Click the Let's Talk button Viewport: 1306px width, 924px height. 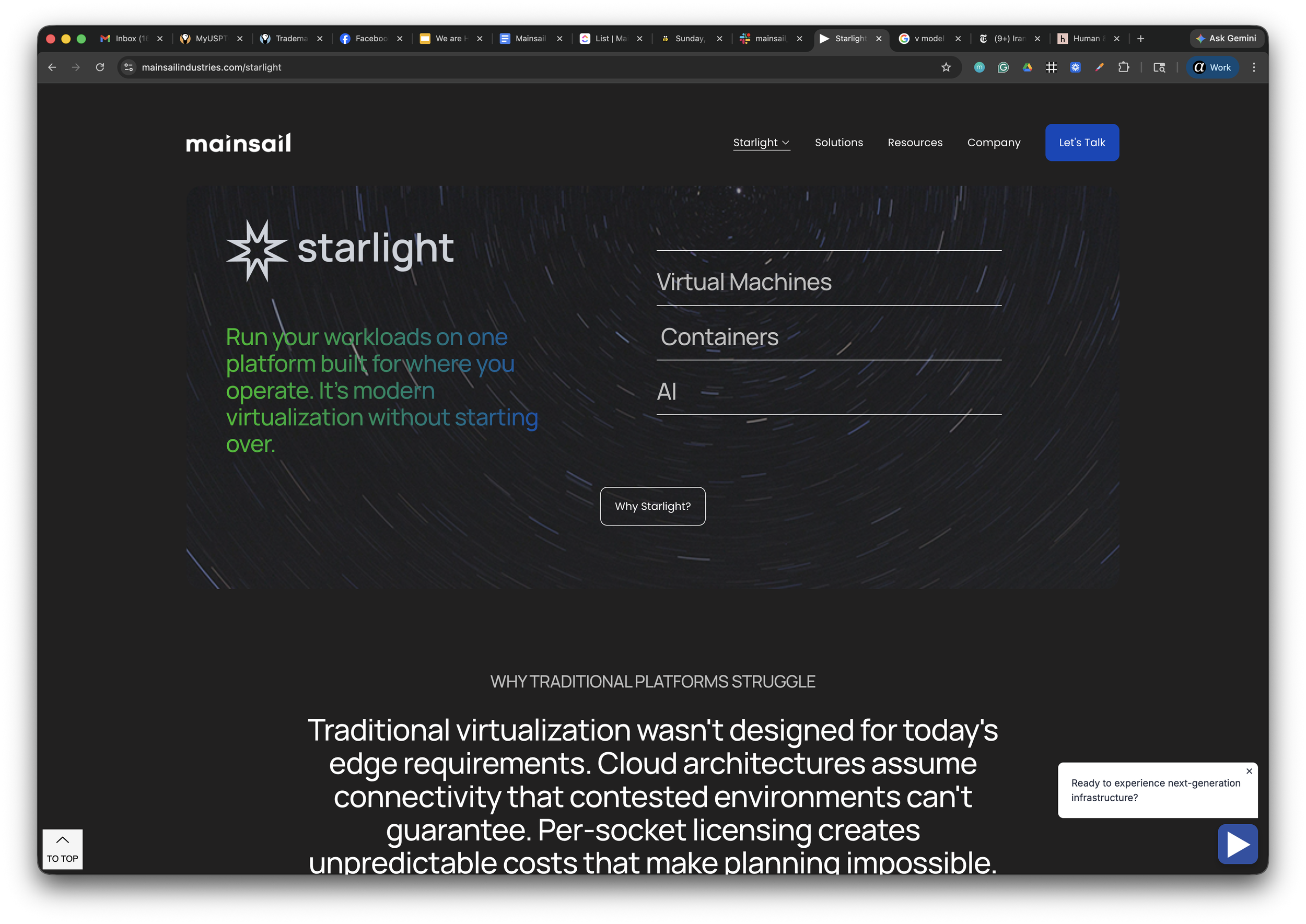point(1082,142)
